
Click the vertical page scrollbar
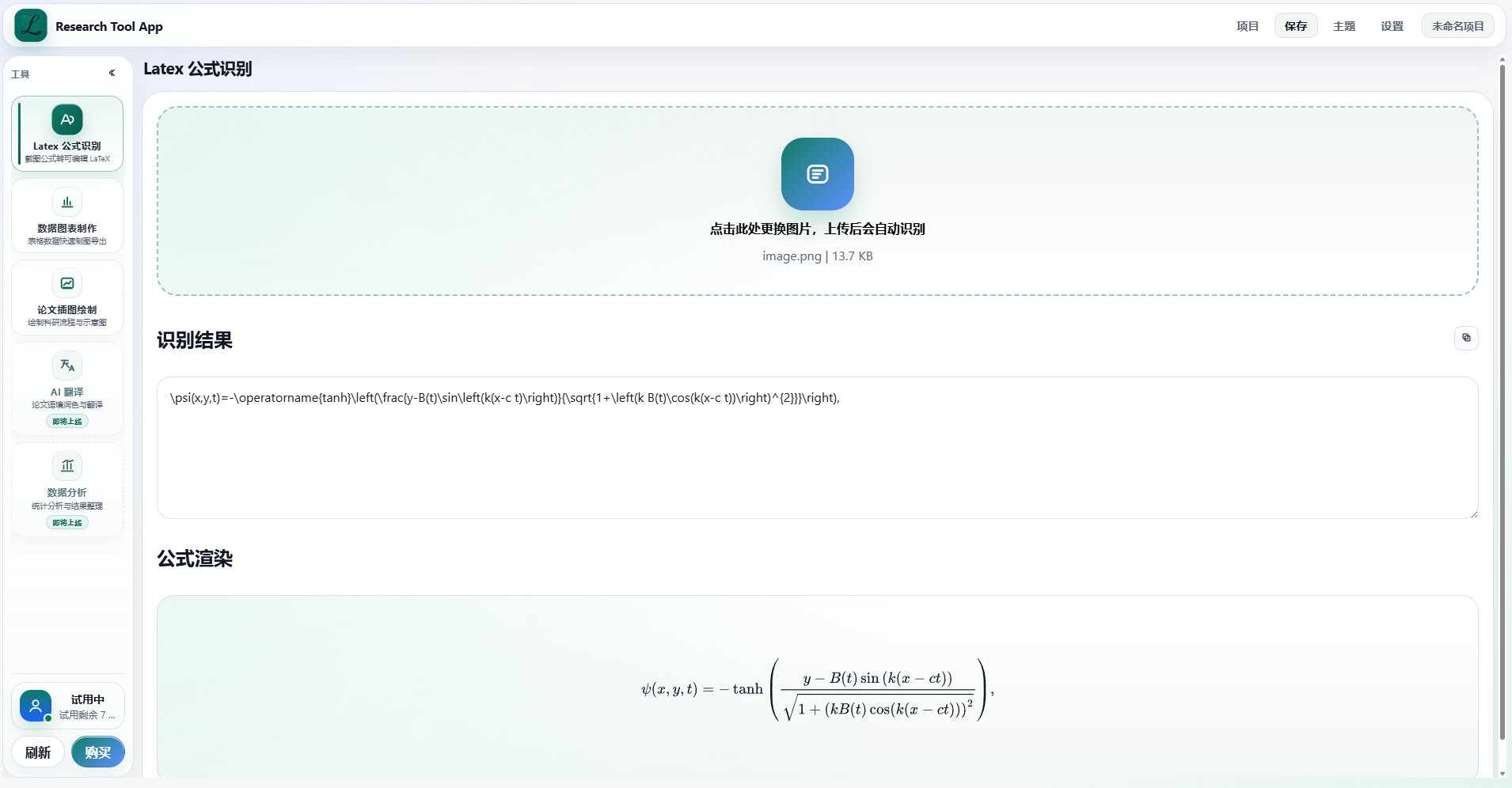(x=1502, y=403)
